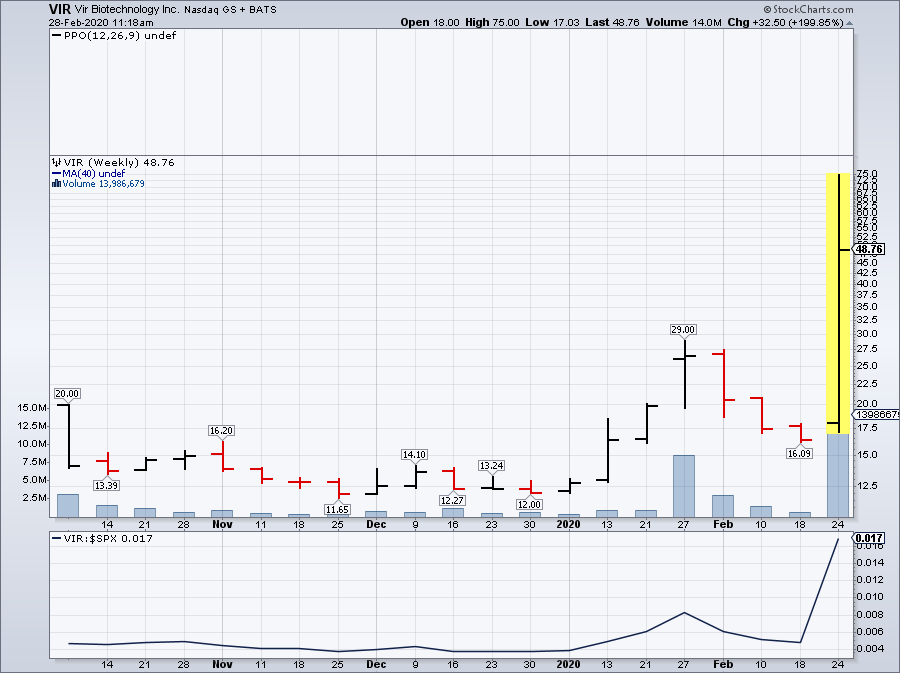The width and height of the screenshot is (900, 673).
Task: Click the 2020 label beneath the VIR:$SPX panel
Action: 568,664
